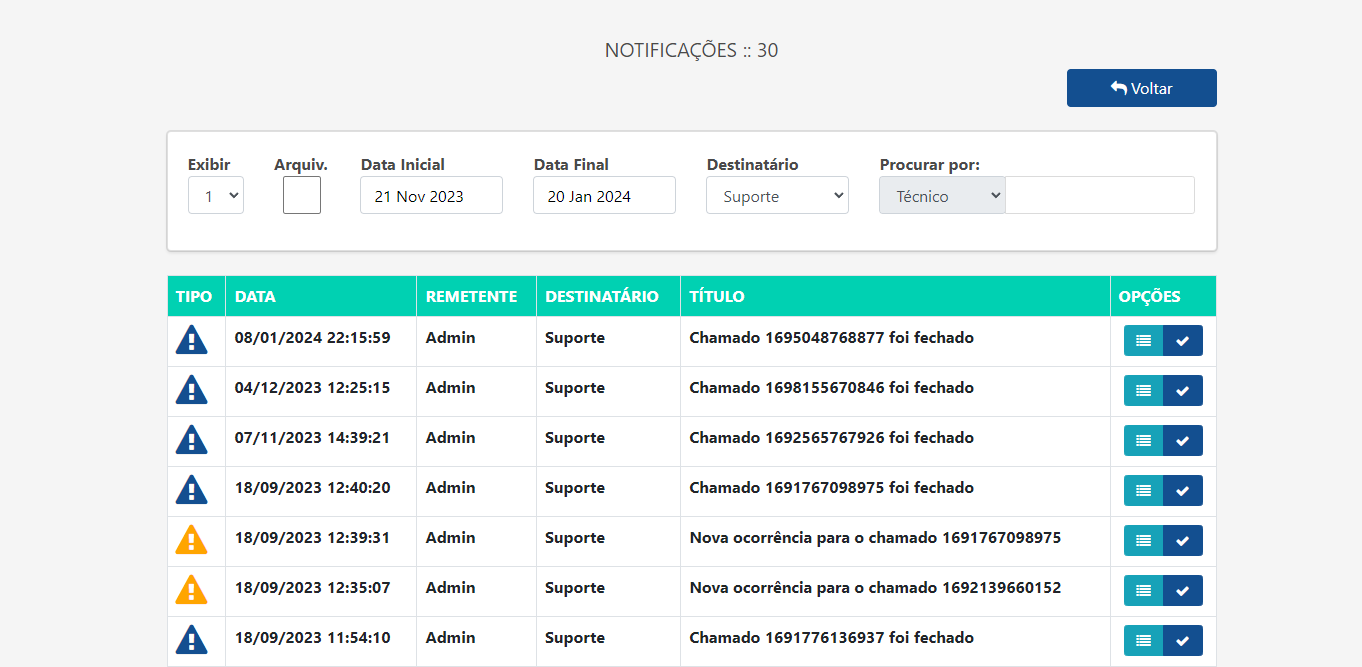
Task: Click the back arrow icon inside the Voltar button
Action: pos(1117,87)
